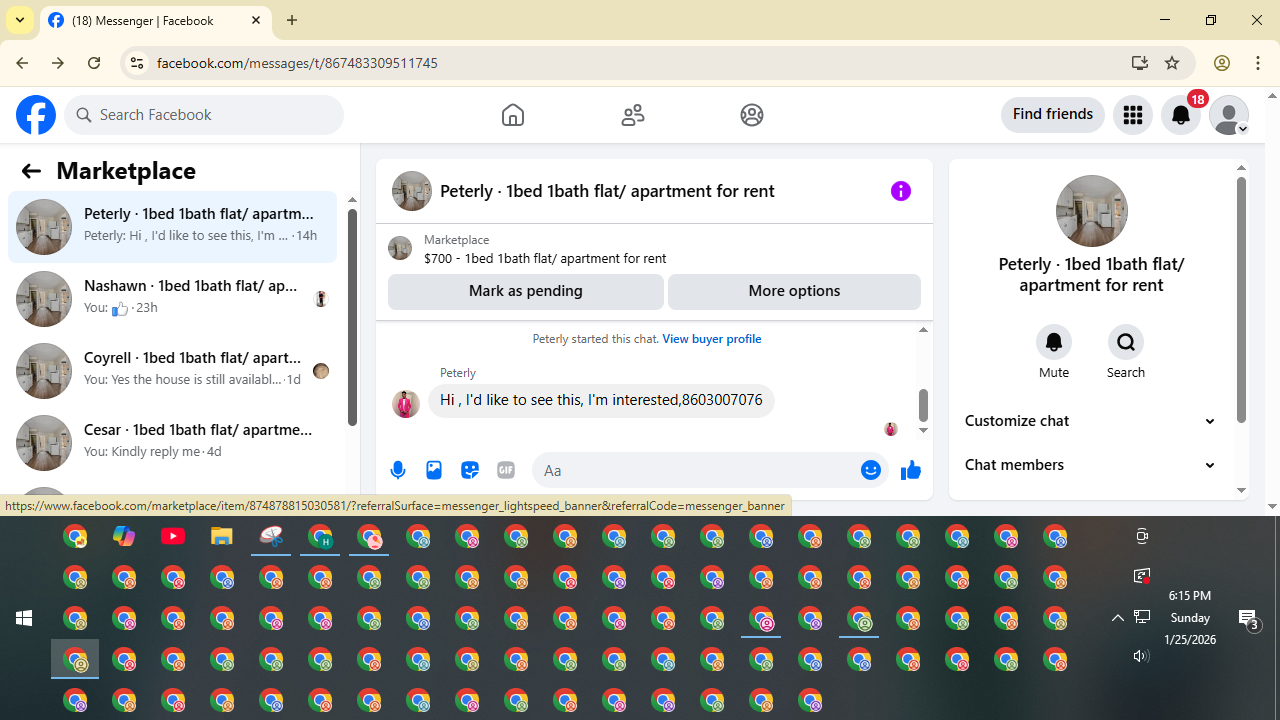The height and width of the screenshot is (720, 1280).
Task: Click the Facebook logo
Action: tap(36, 115)
